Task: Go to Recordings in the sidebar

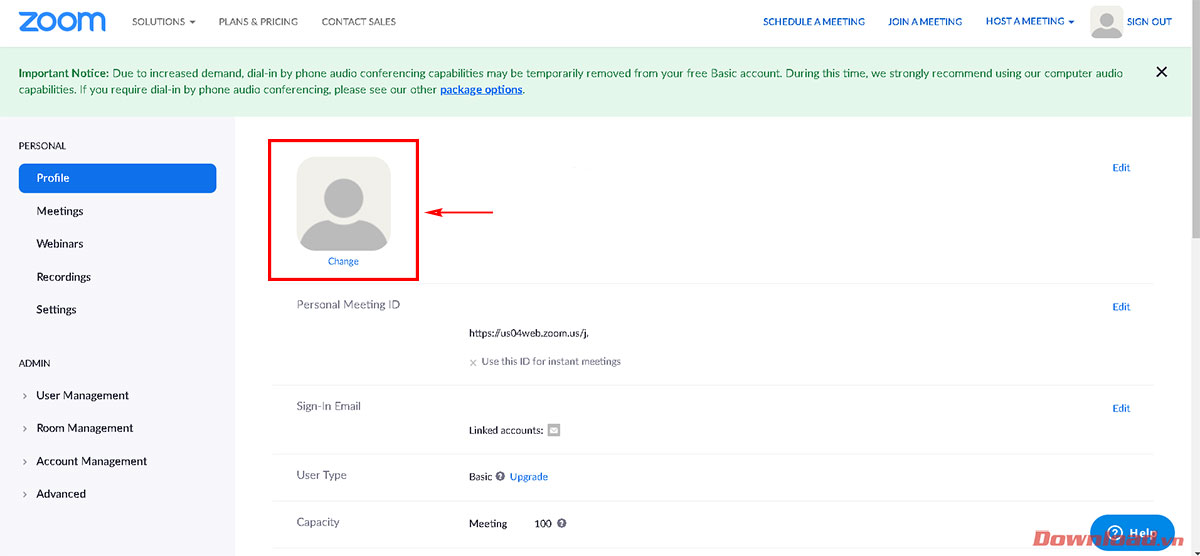Action: coord(63,277)
